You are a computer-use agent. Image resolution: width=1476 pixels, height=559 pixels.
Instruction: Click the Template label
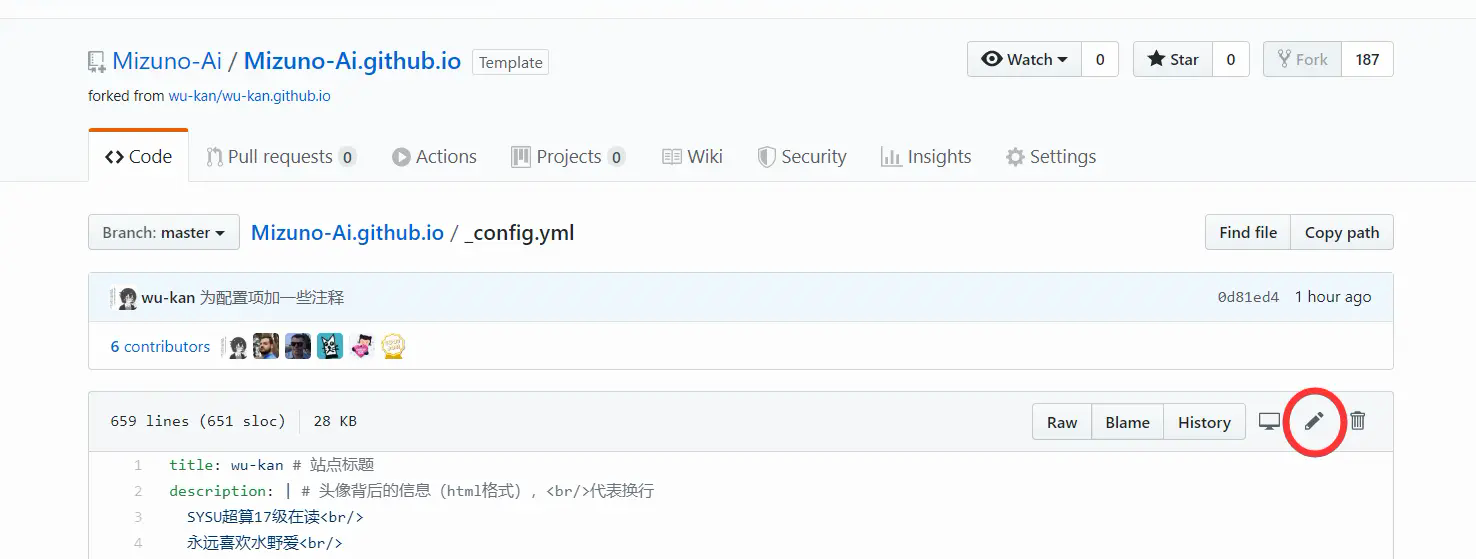pos(510,62)
